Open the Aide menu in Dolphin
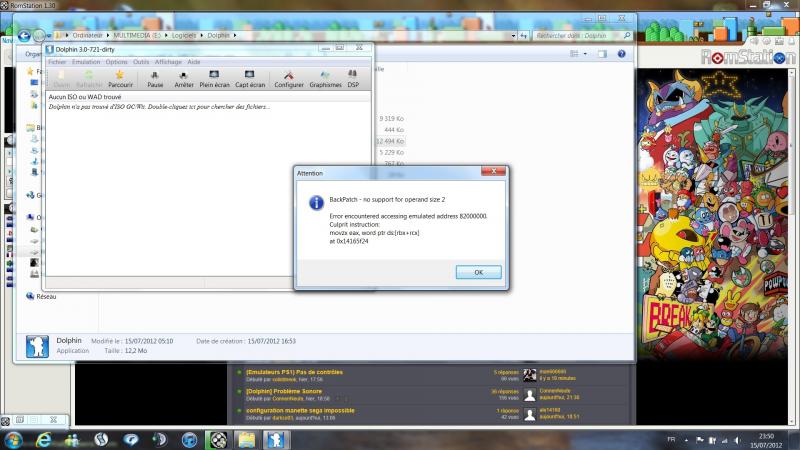The height and width of the screenshot is (450, 800). (x=193, y=62)
